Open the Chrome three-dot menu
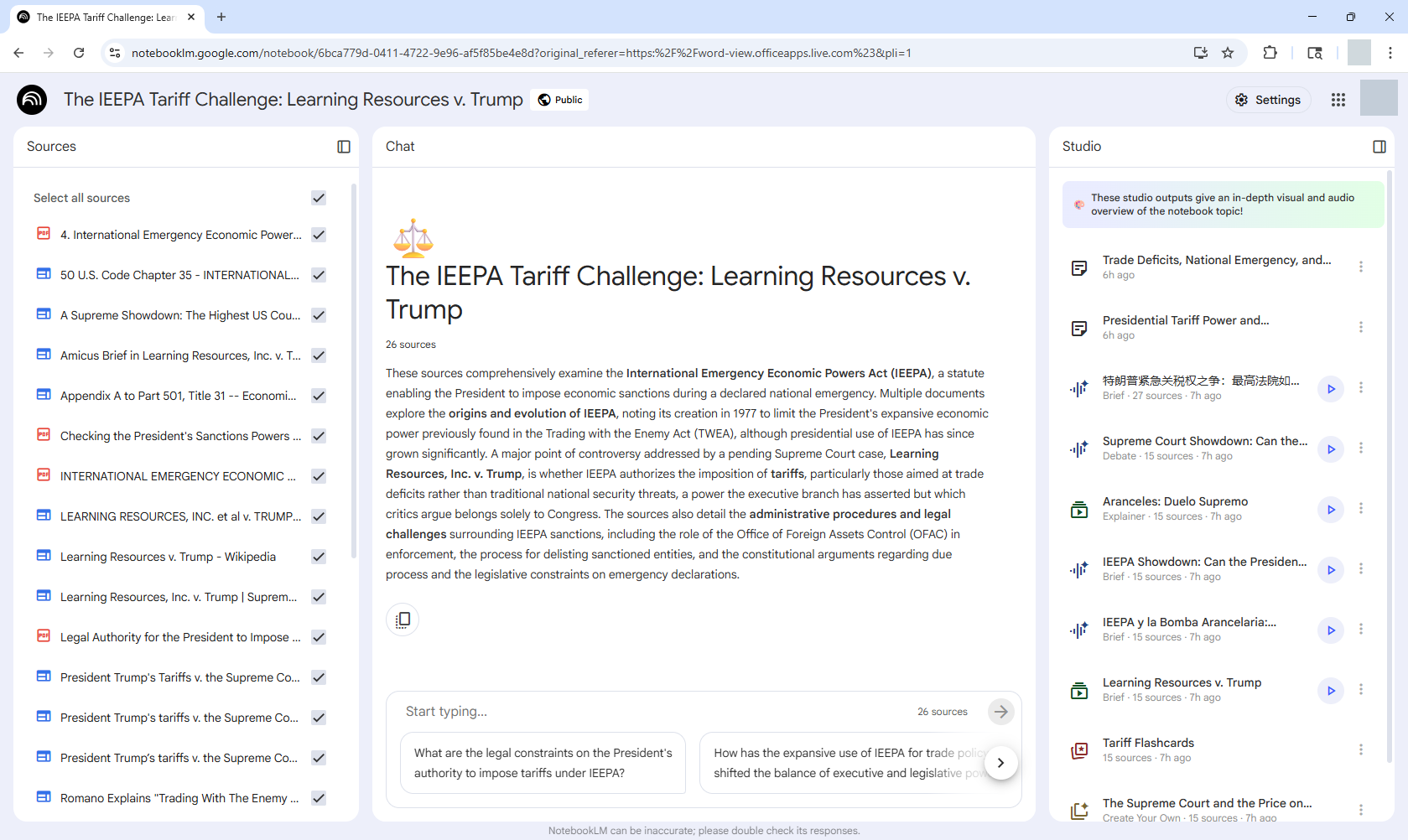Screen dimensions: 1408x840 [x=1390, y=53]
